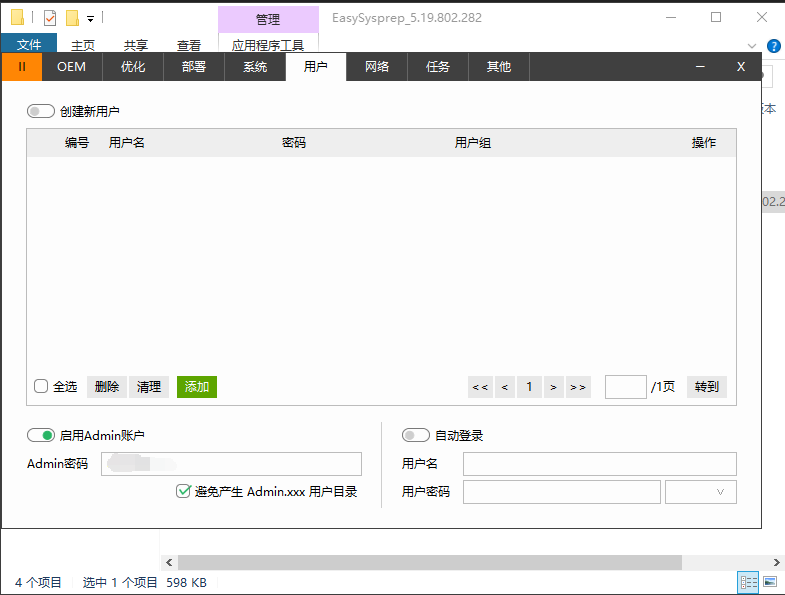785x595 pixels.
Task: Switch to large icons view in status bar
Action: click(770, 582)
